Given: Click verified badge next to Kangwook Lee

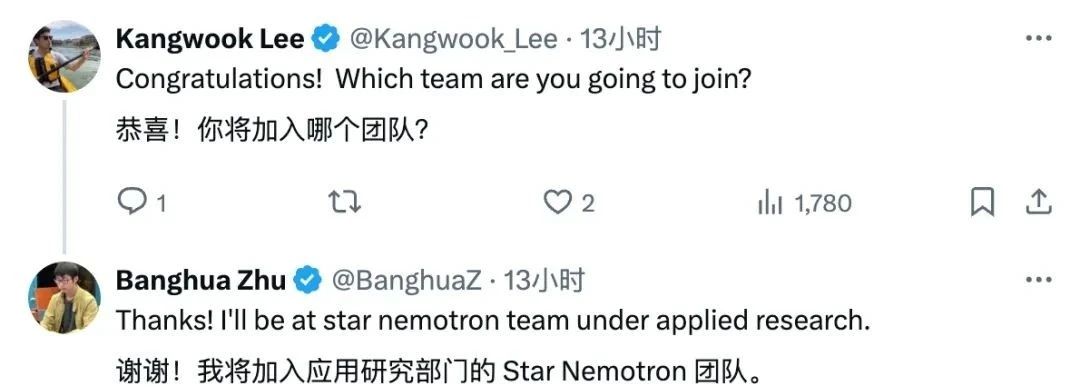Looking at the screenshot, I should click(326, 39).
